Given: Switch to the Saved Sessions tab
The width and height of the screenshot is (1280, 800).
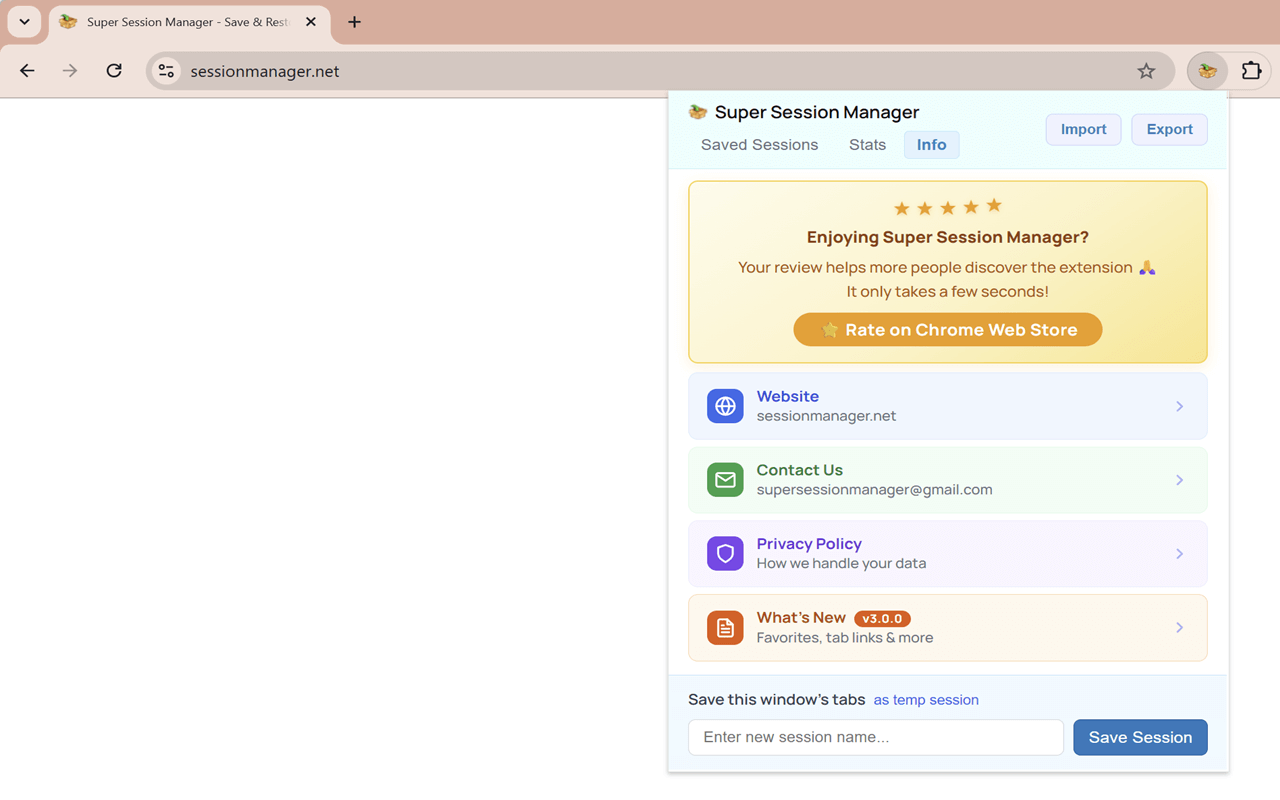Looking at the screenshot, I should [759, 144].
